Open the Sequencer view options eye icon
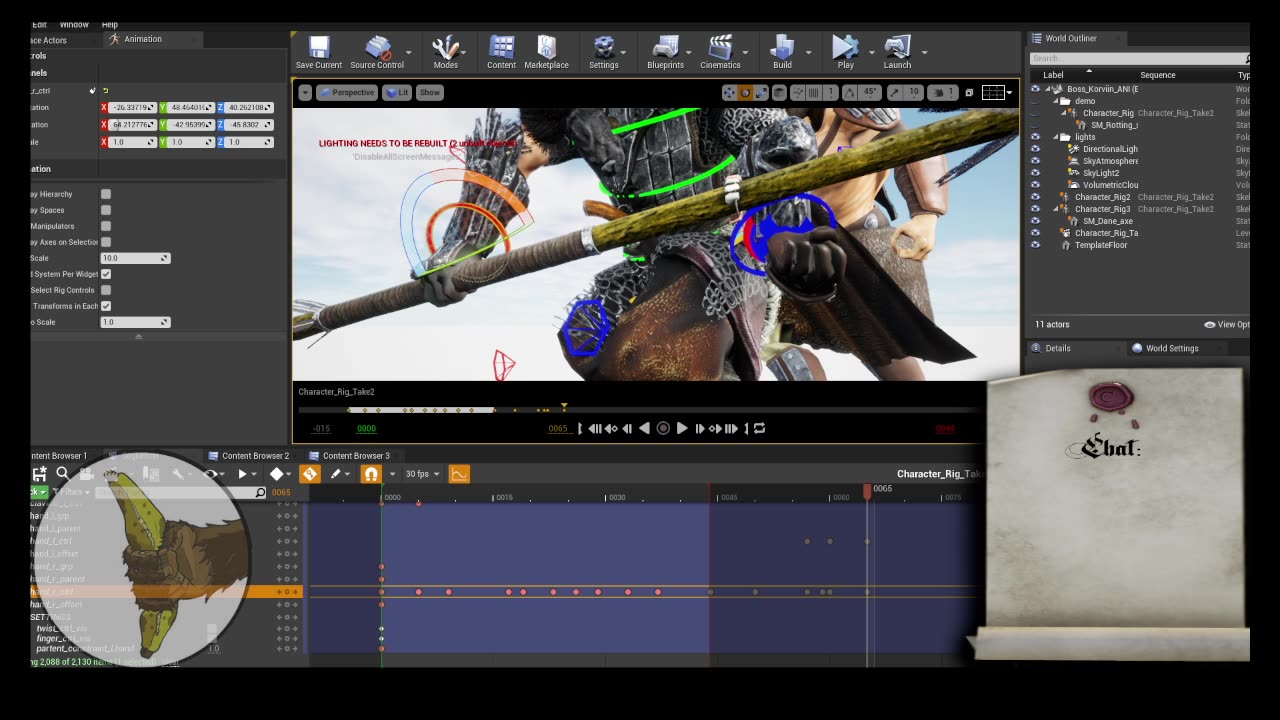Screen dimensions: 1280x720 211,474
